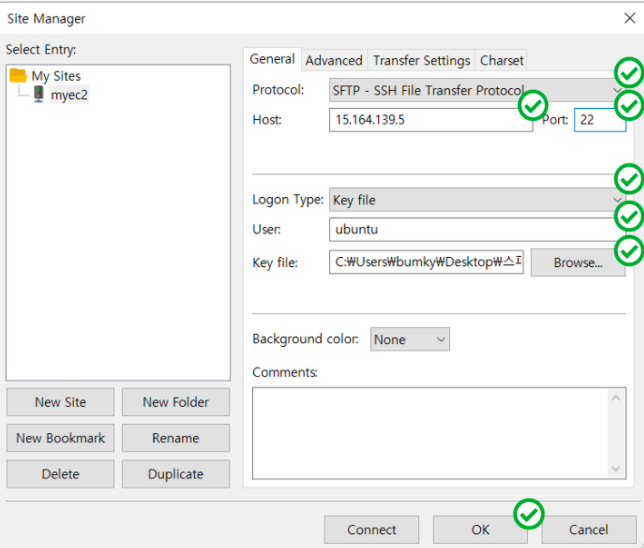Open the Logon Type dropdown
Image resolution: width=644 pixels, height=548 pixels.
[477, 200]
